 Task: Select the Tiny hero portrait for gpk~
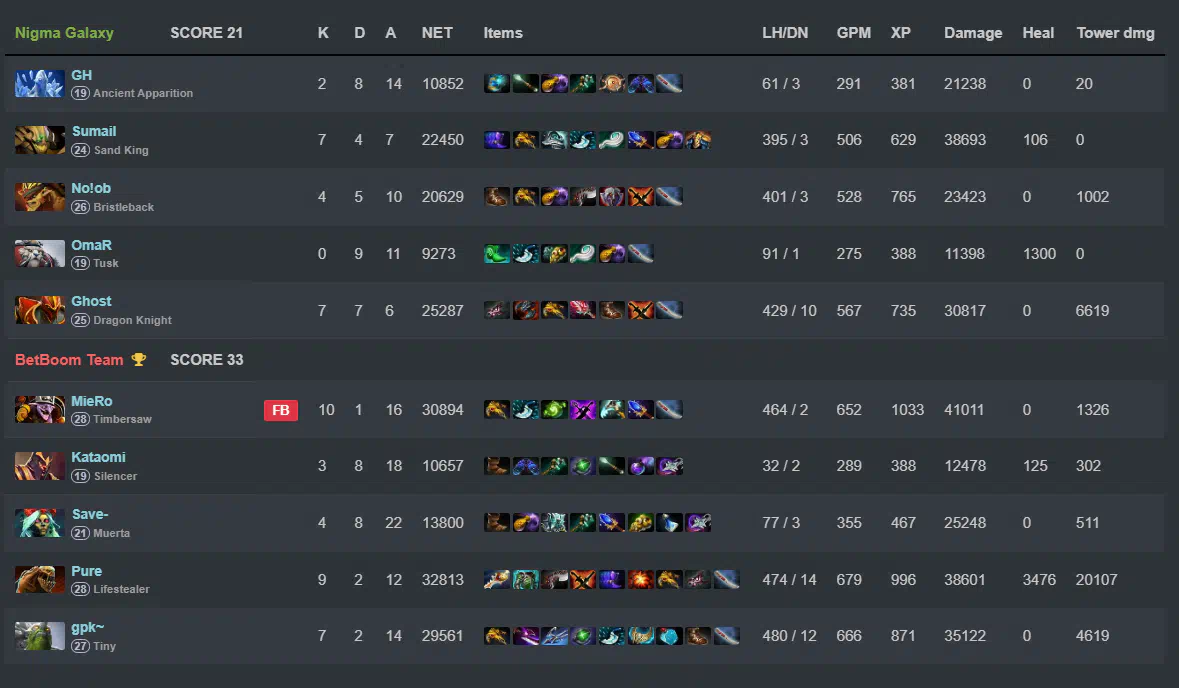pyautogui.click(x=39, y=636)
